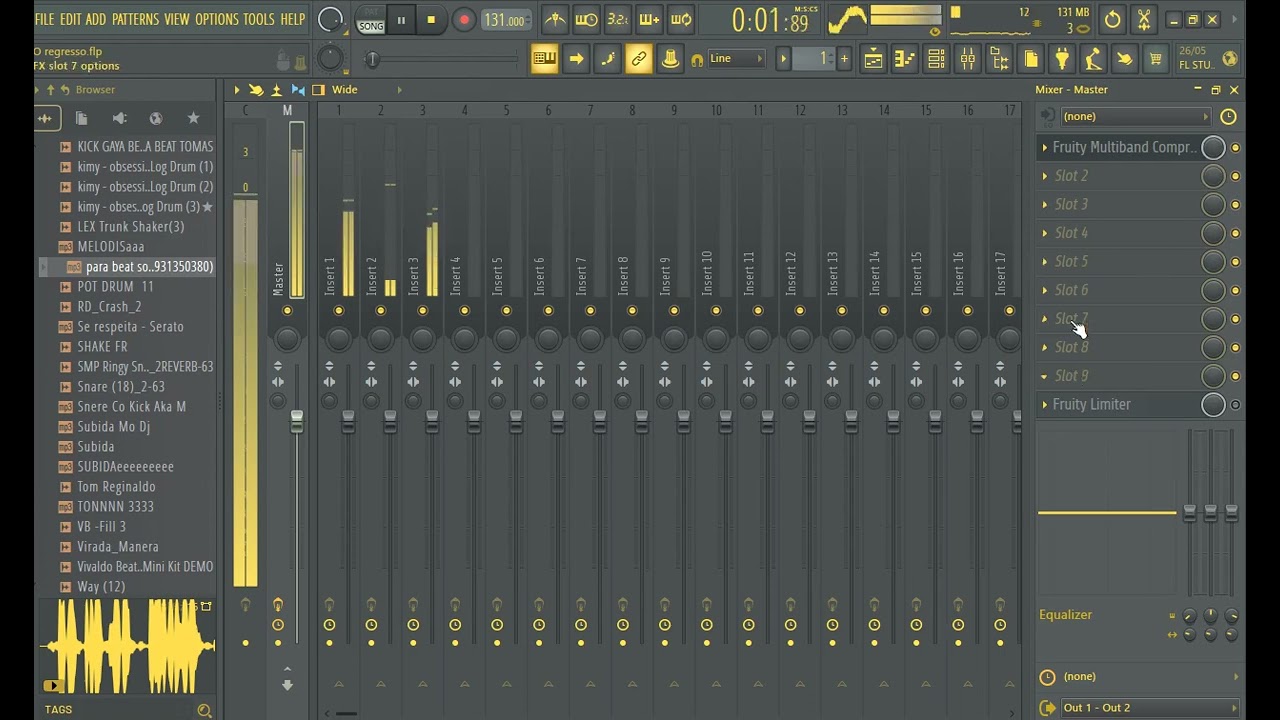The height and width of the screenshot is (720, 1280).
Task: Open the Channel rack view icon
Action: [x=936, y=59]
